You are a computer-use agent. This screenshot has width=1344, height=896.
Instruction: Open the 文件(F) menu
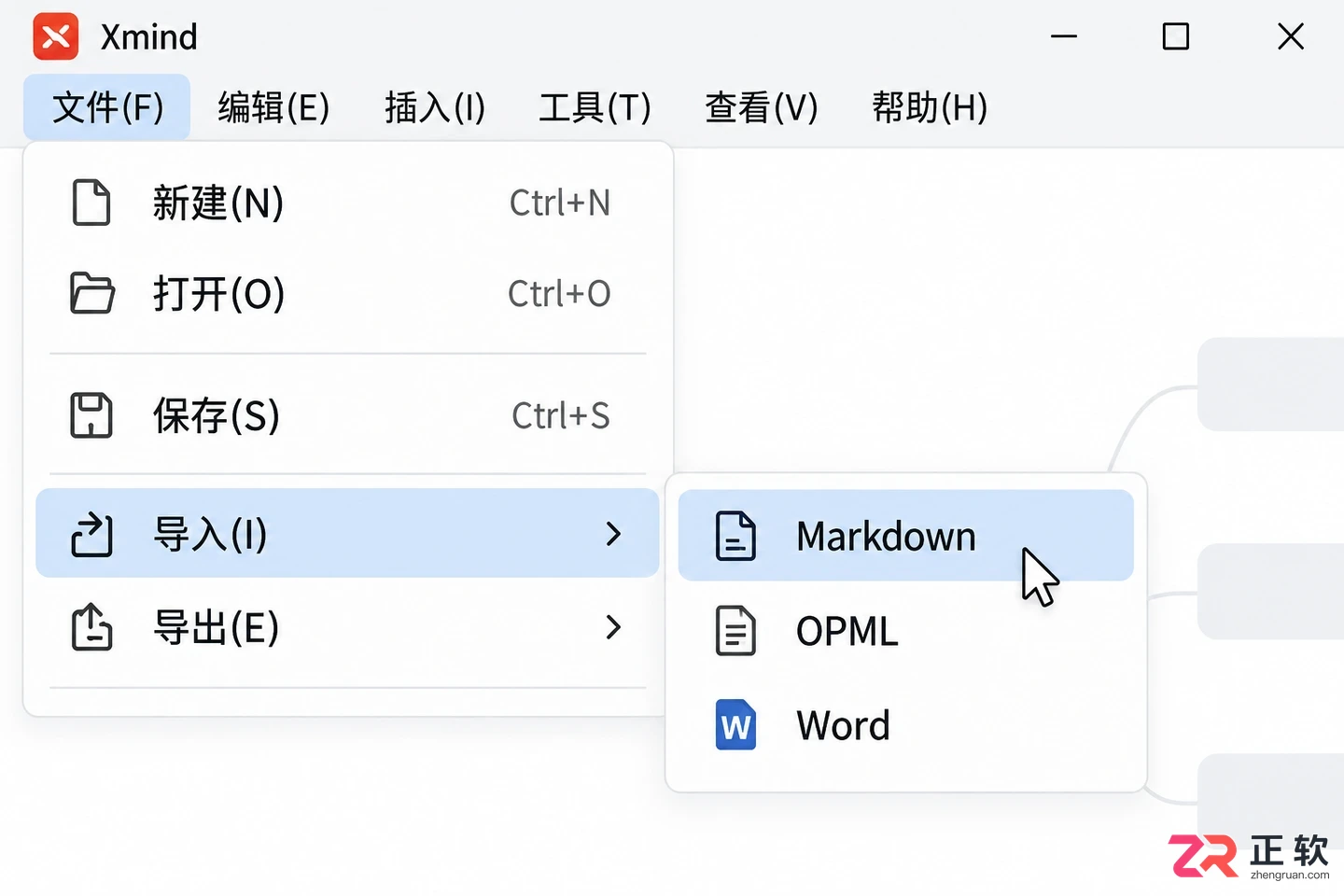pyautogui.click(x=107, y=107)
